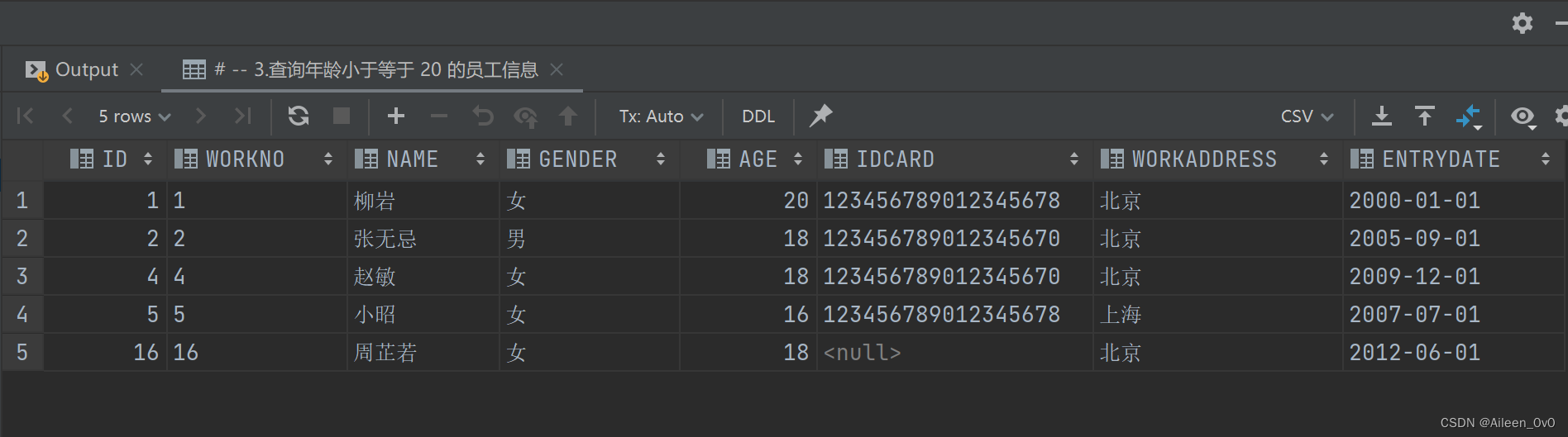Add a new row with plus icon
This screenshot has width=1568, height=437.
[x=396, y=116]
